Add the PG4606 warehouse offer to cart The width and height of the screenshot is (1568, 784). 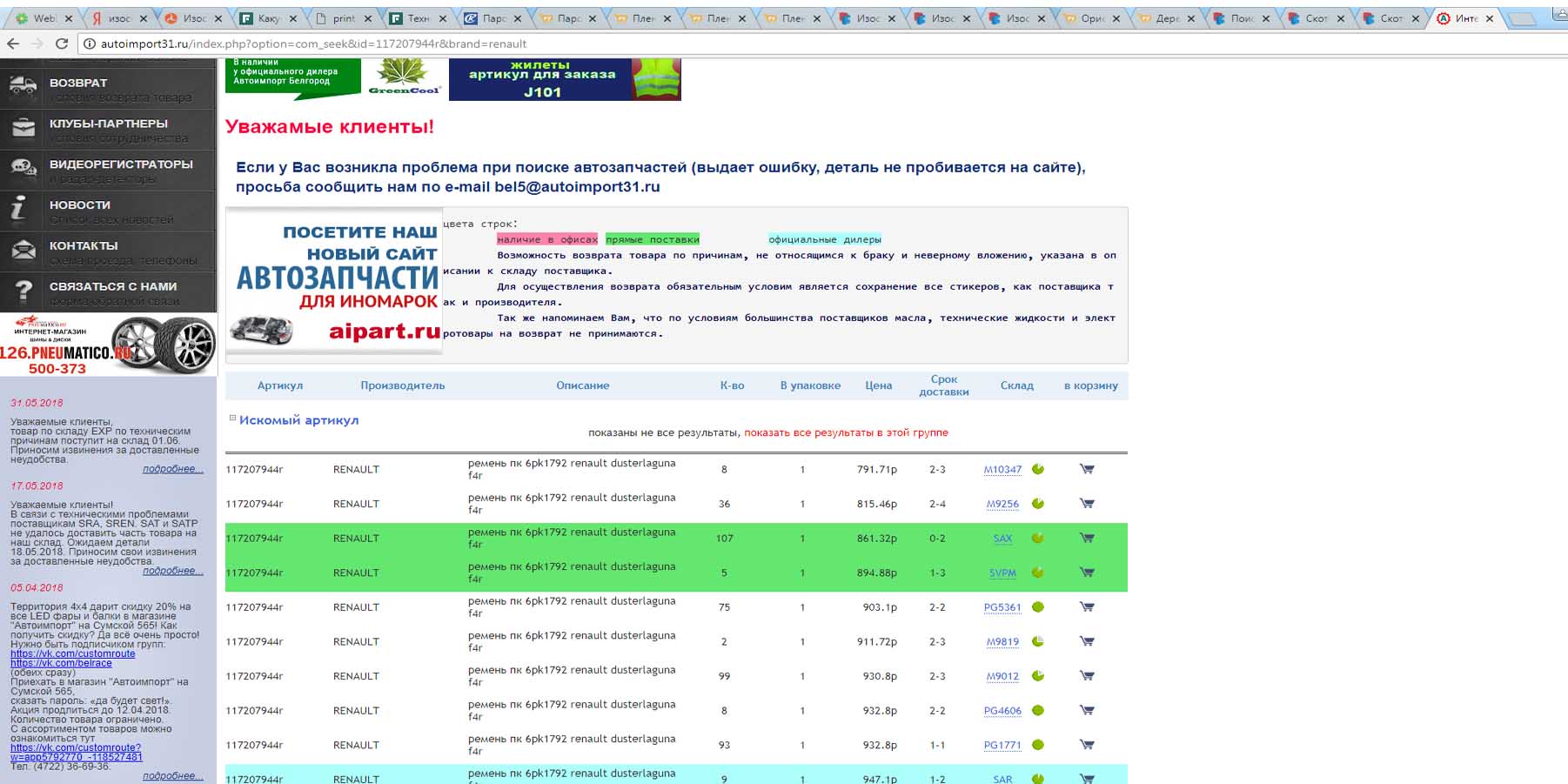pyautogui.click(x=1087, y=710)
